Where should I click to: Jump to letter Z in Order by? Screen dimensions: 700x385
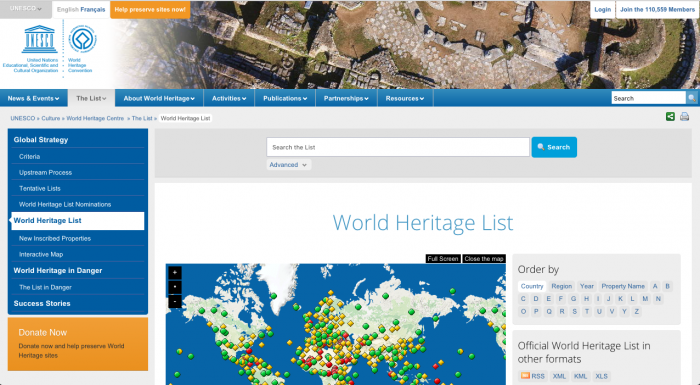(x=637, y=311)
